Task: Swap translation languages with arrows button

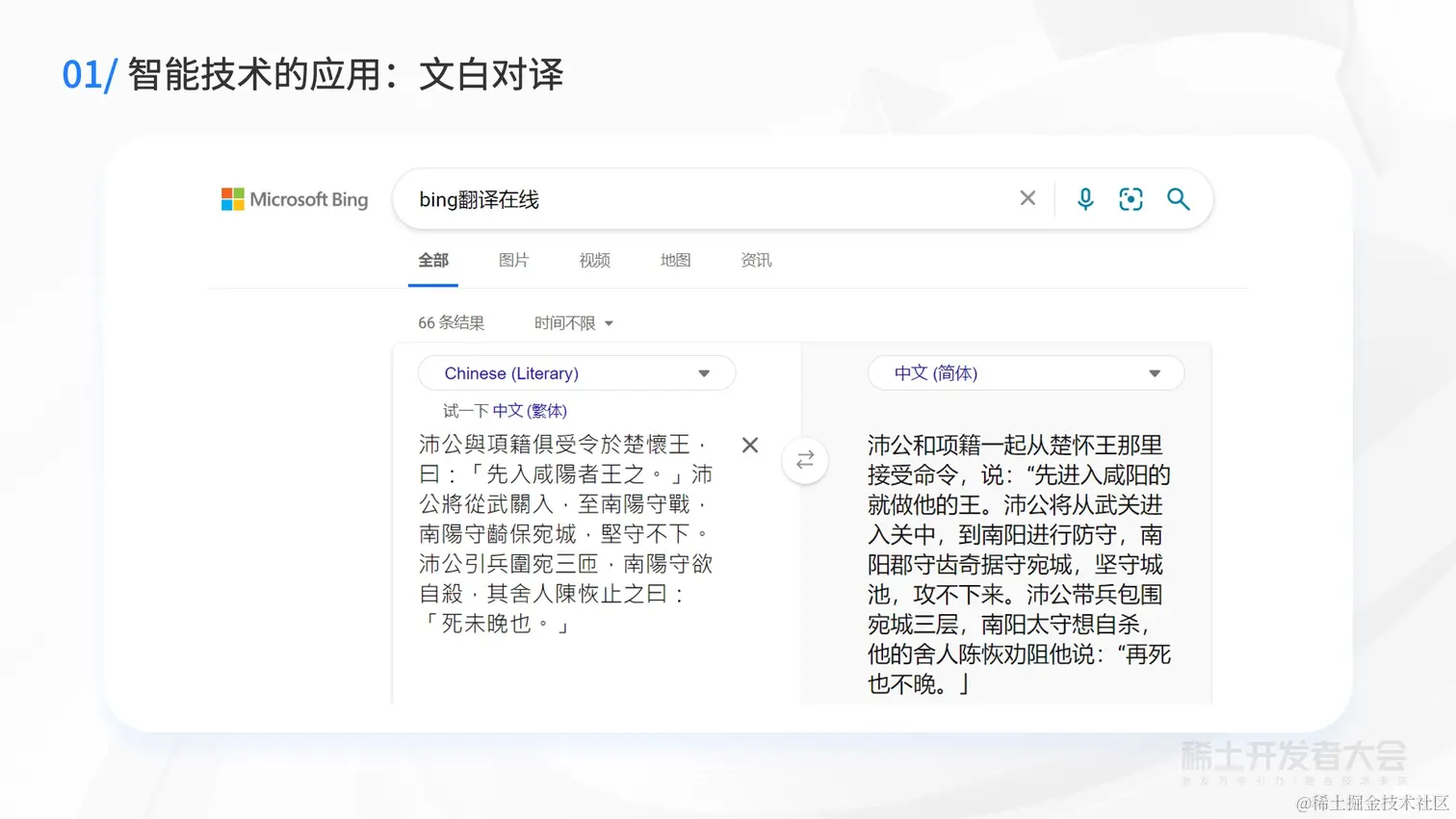Action: pyautogui.click(x=805, y=460)
